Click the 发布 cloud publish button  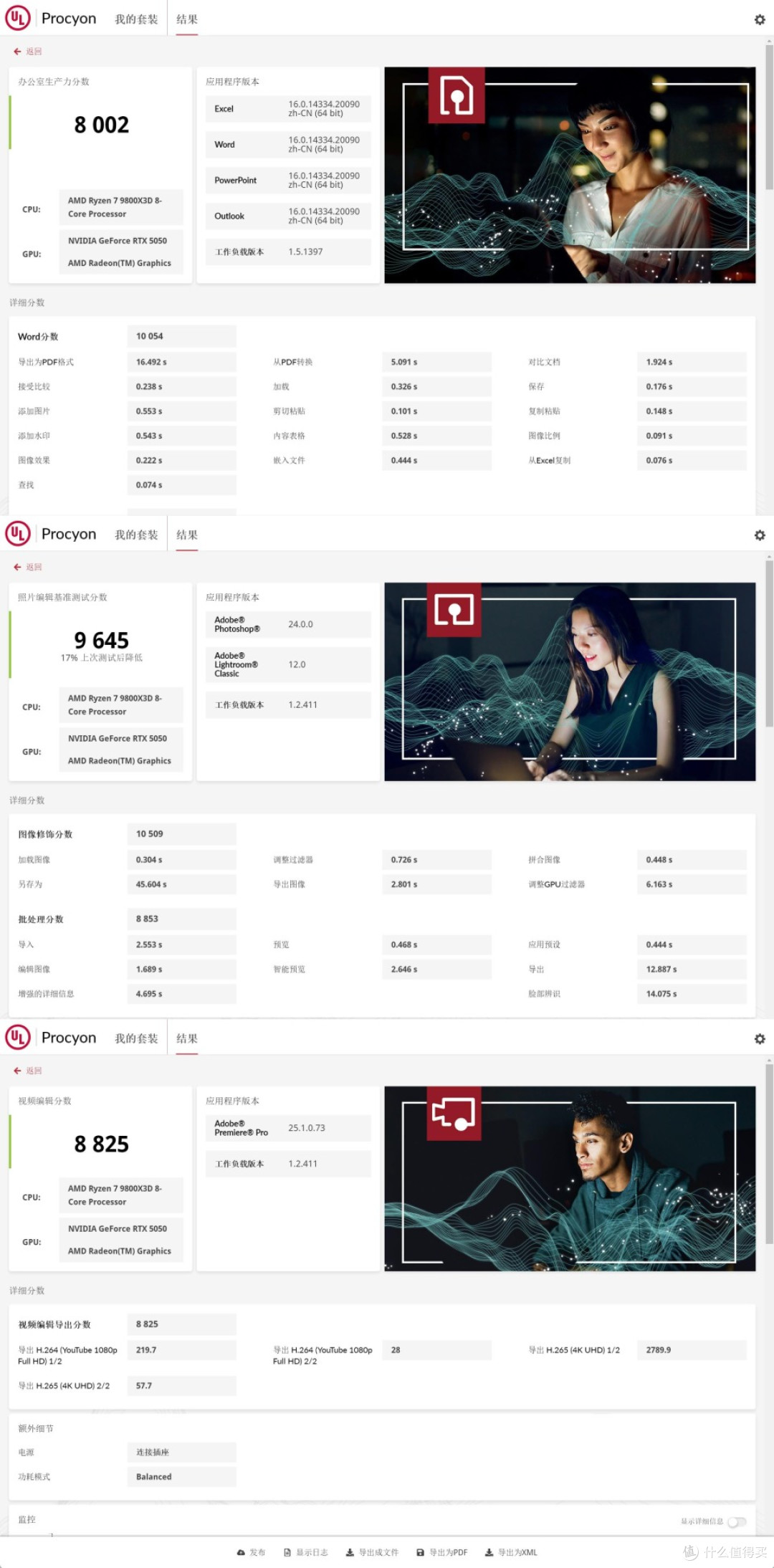tap(251, 1552)
